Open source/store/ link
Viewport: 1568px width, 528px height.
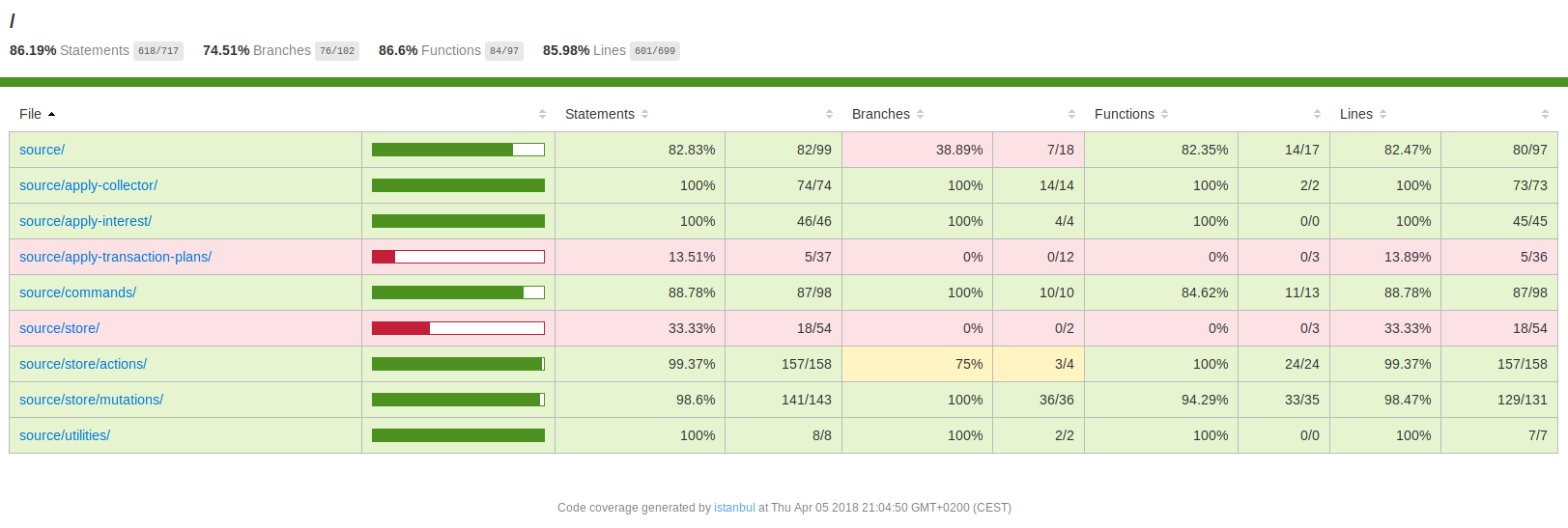click(59, 328)
